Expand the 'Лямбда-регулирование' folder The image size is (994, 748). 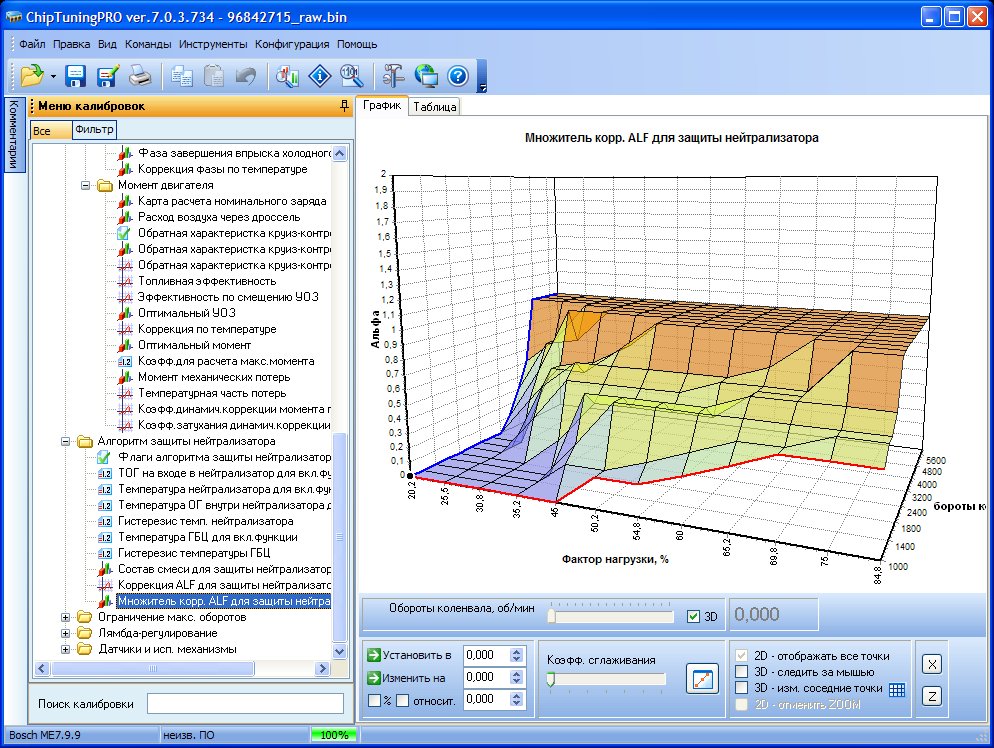(67, 633)
